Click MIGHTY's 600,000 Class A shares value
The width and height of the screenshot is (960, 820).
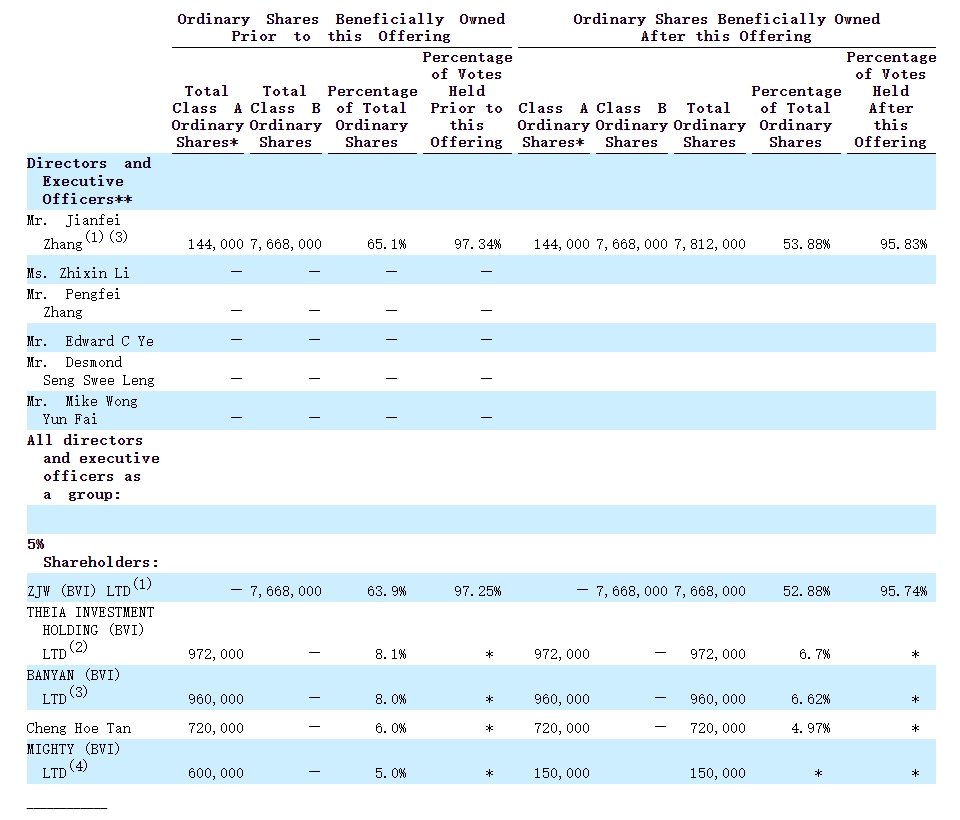point(216,773)
